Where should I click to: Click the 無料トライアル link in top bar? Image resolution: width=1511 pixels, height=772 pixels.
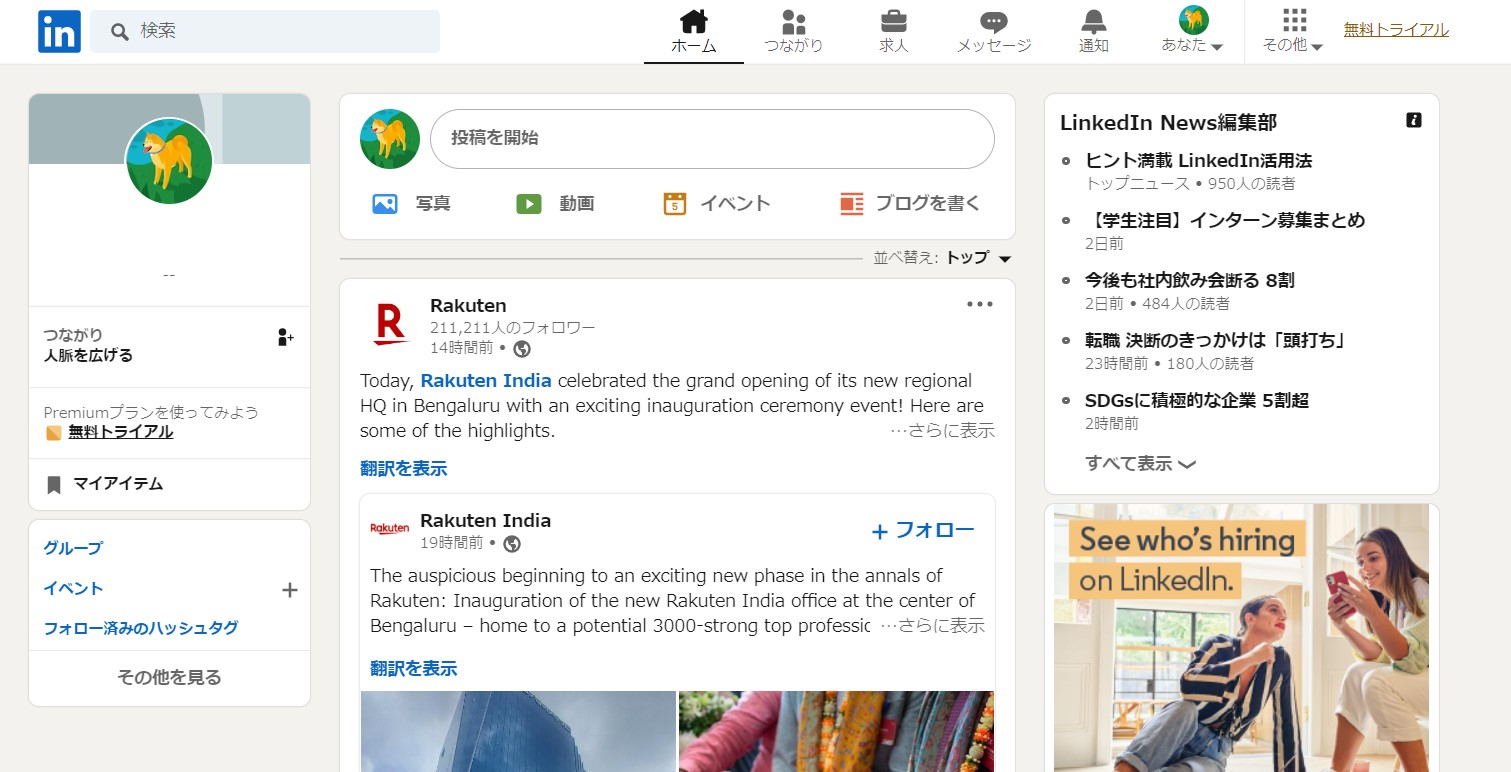(1396, 30)
